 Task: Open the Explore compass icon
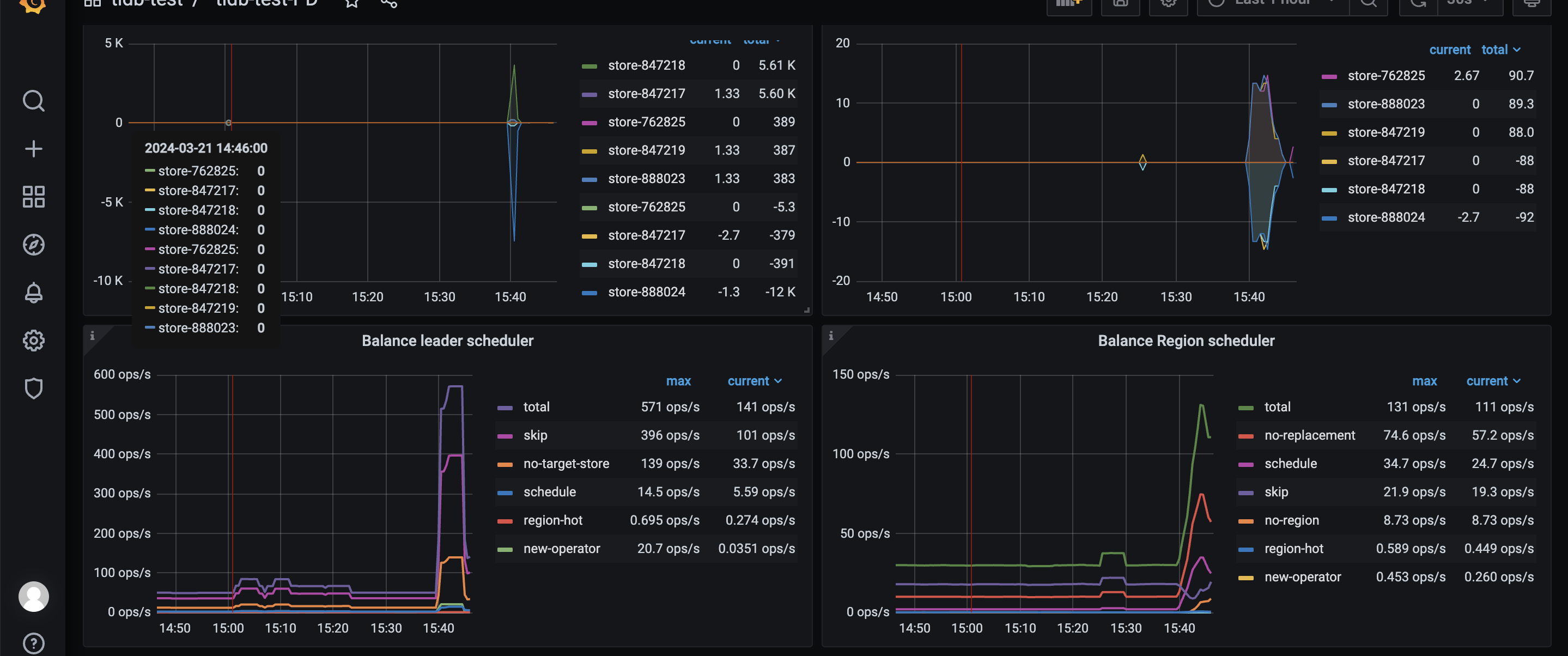33,245
